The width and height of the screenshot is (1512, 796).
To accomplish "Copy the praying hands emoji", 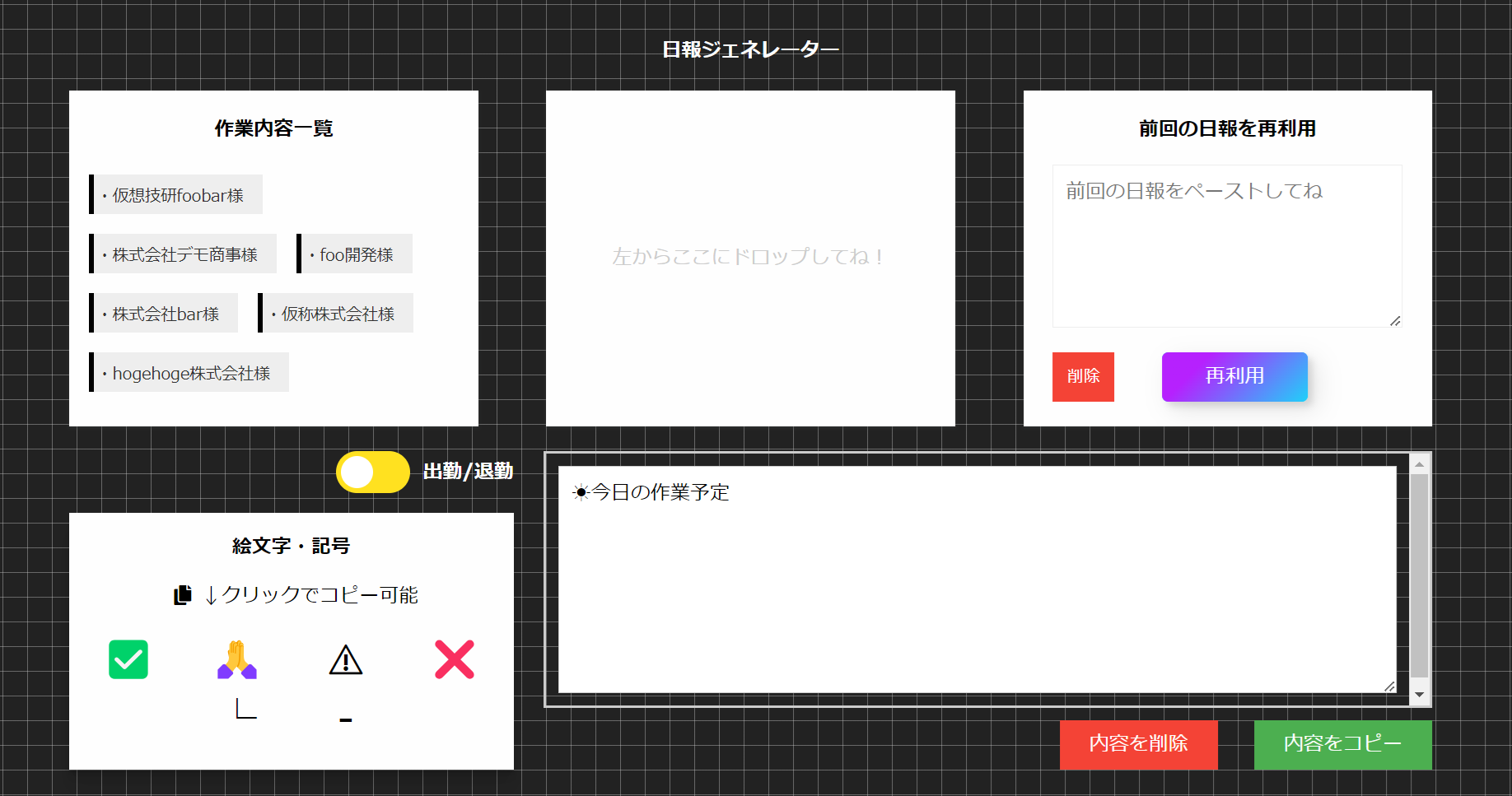I will (237, 659).
